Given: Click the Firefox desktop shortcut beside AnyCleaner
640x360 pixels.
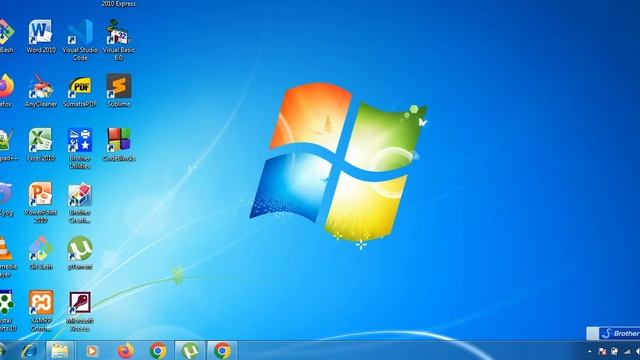Looking at the screenshot, I should click(6, 90).
